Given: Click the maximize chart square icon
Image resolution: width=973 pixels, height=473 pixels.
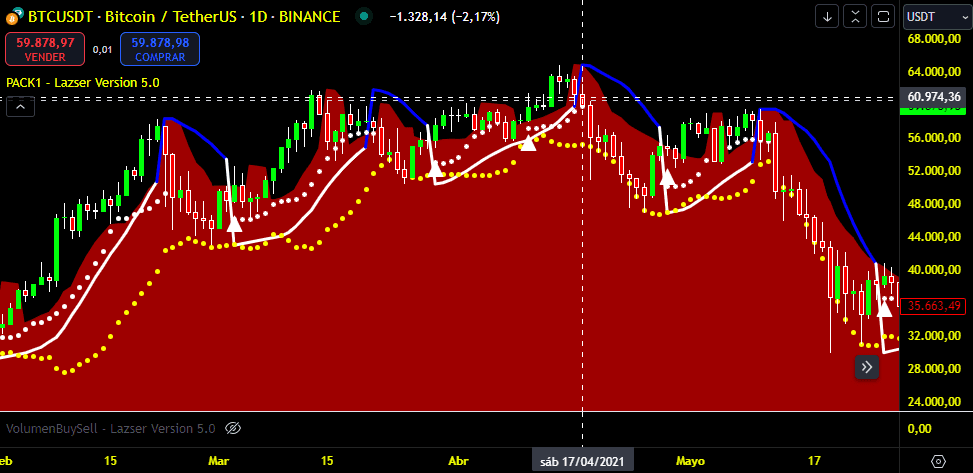Looking at the screenshot, I should point(882,16).
